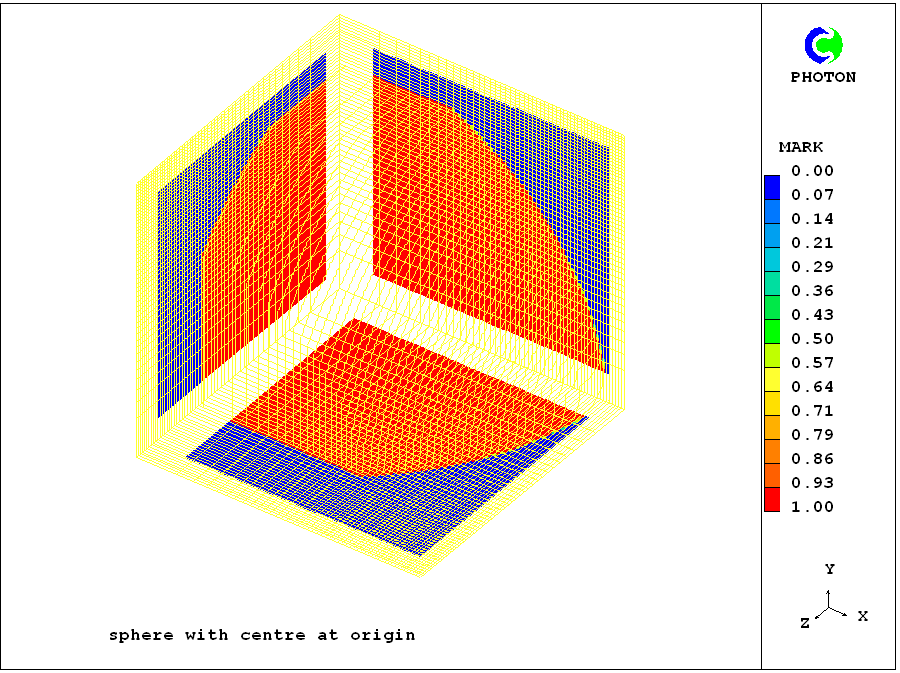Click the 1.00 legend value label

point(812,507)
